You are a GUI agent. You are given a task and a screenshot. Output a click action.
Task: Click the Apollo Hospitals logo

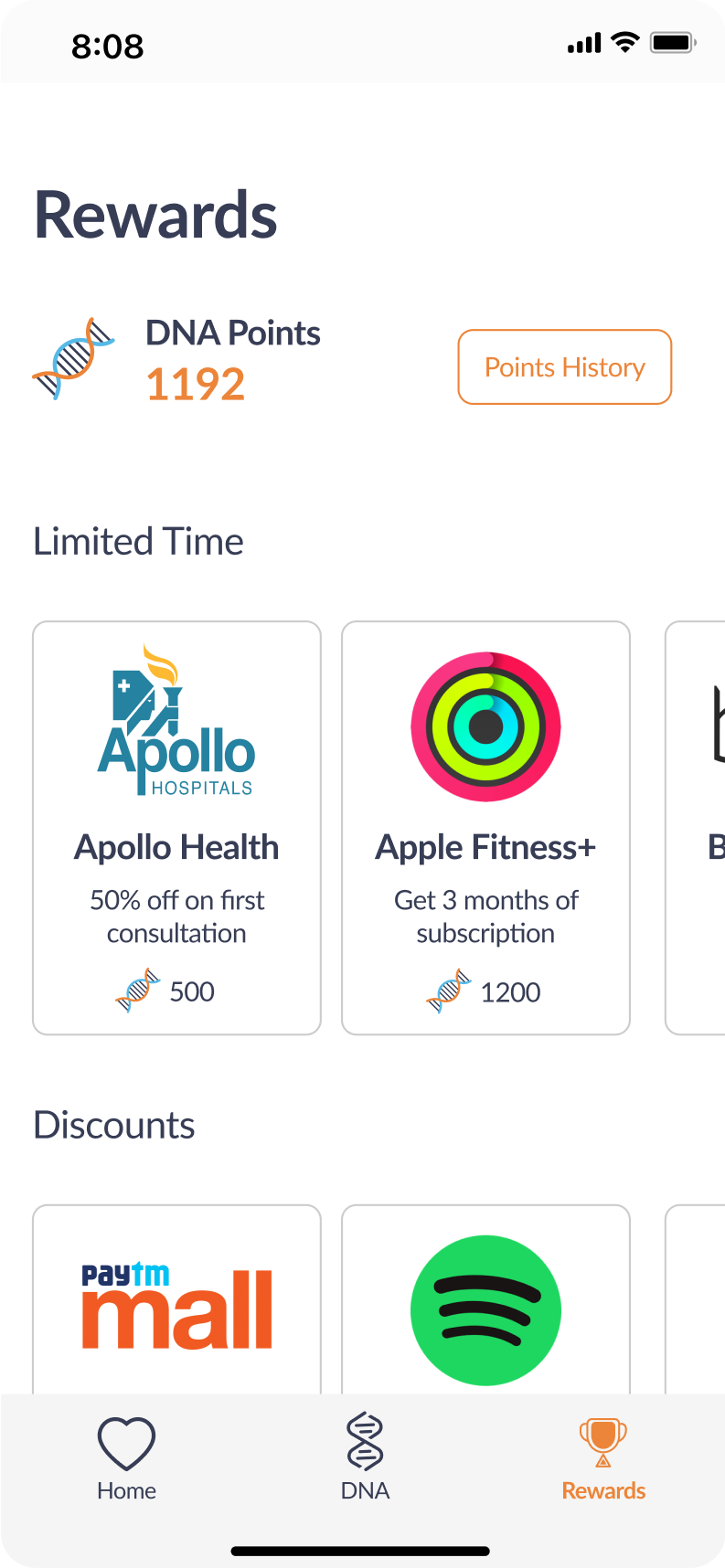(176, 722)
